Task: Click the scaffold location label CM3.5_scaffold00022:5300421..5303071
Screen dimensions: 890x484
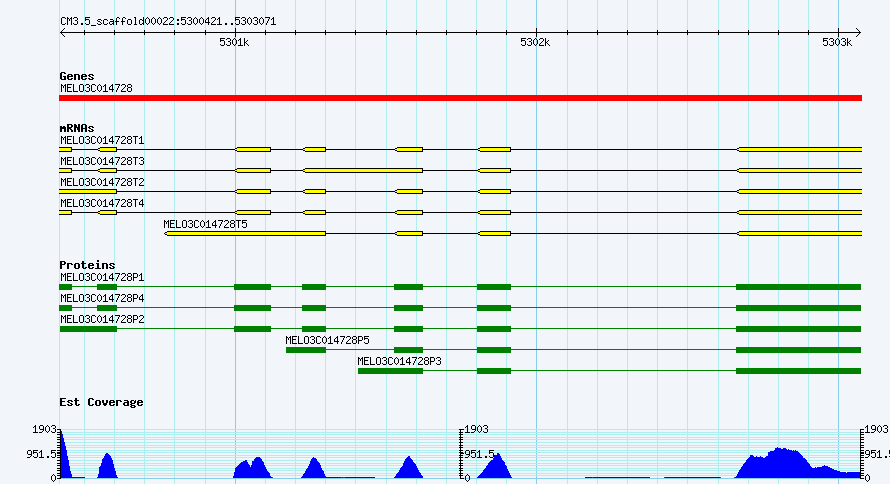Action: pyautogui.click(x=168, y=22)
